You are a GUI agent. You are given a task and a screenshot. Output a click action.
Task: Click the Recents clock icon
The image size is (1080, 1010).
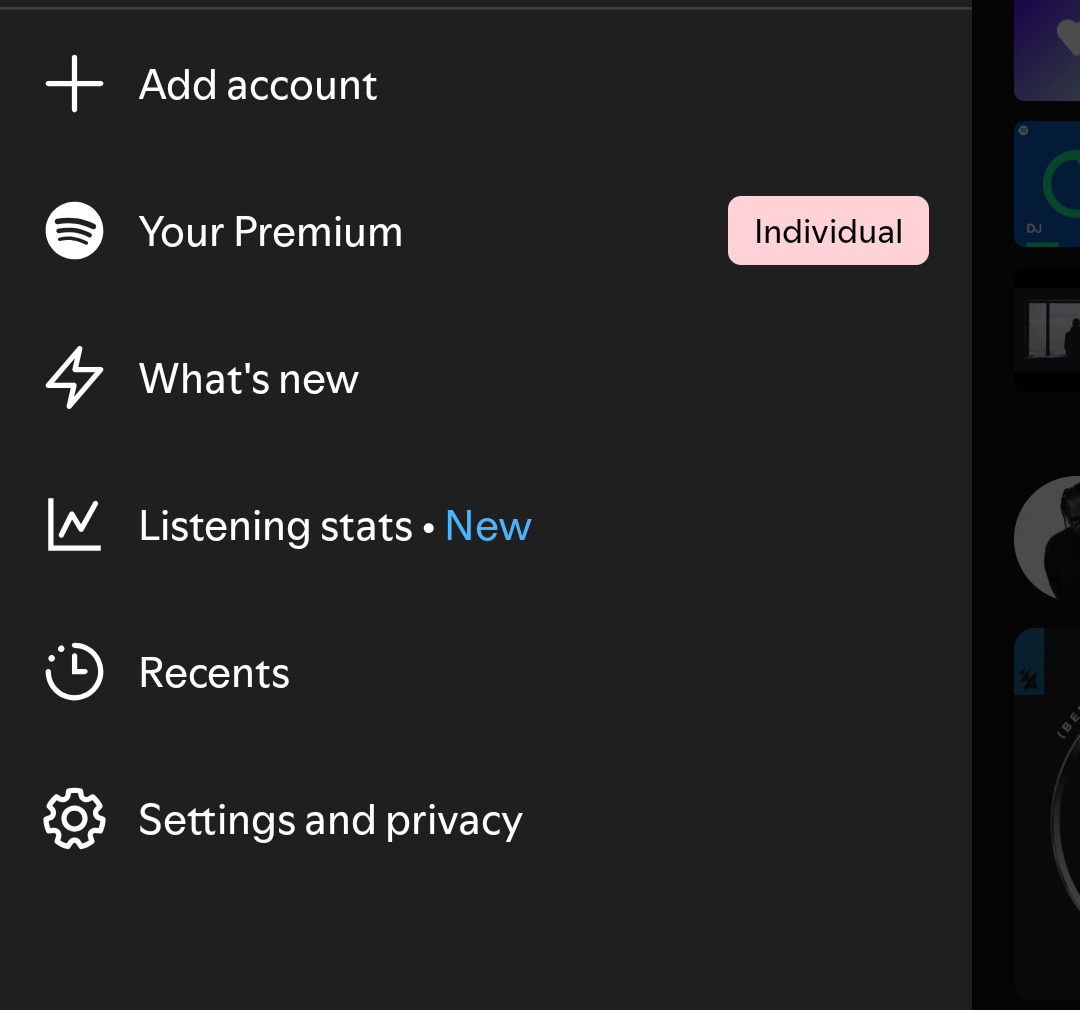pos(74,673)
